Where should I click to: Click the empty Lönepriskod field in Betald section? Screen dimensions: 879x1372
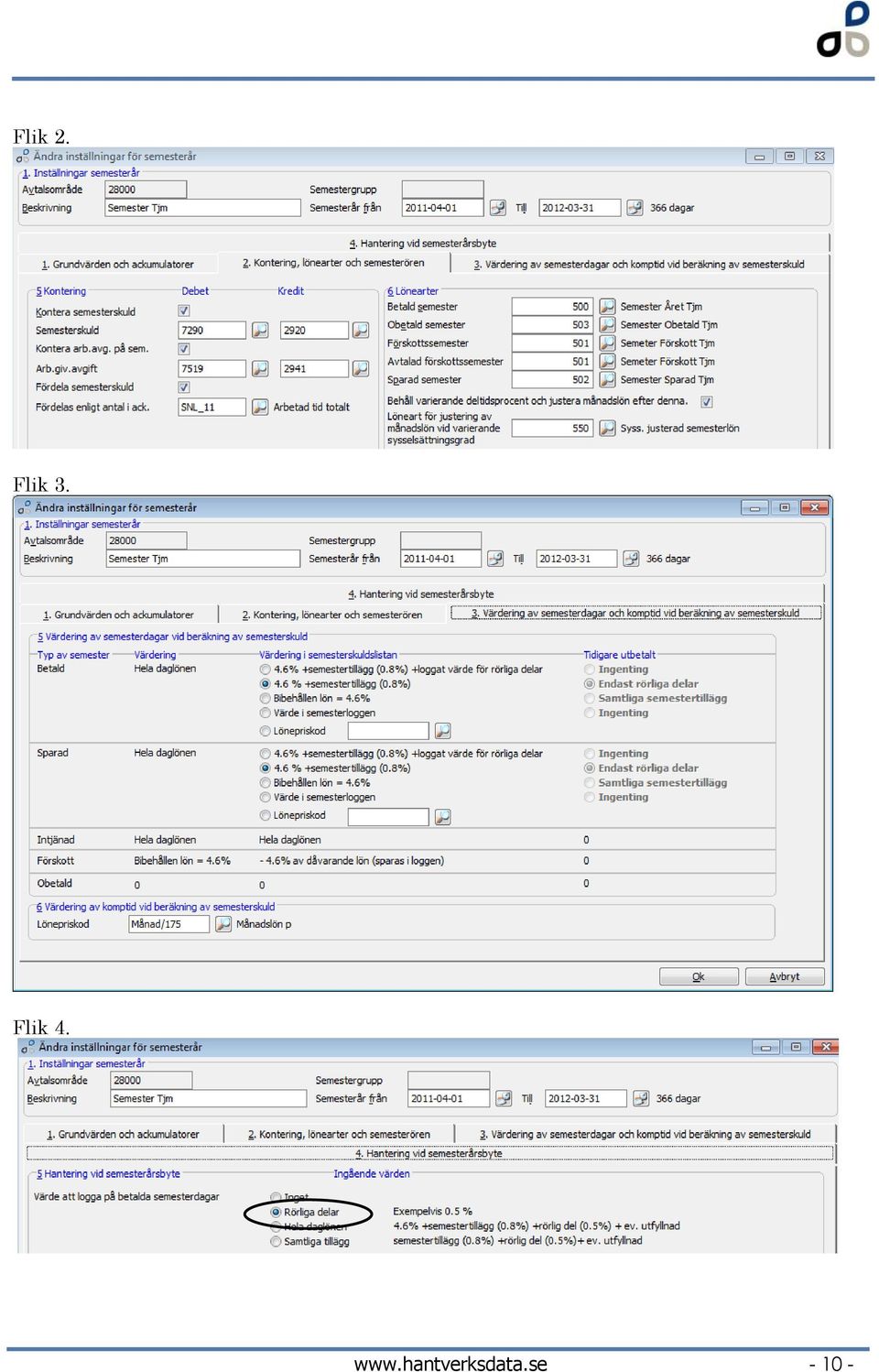388,731
